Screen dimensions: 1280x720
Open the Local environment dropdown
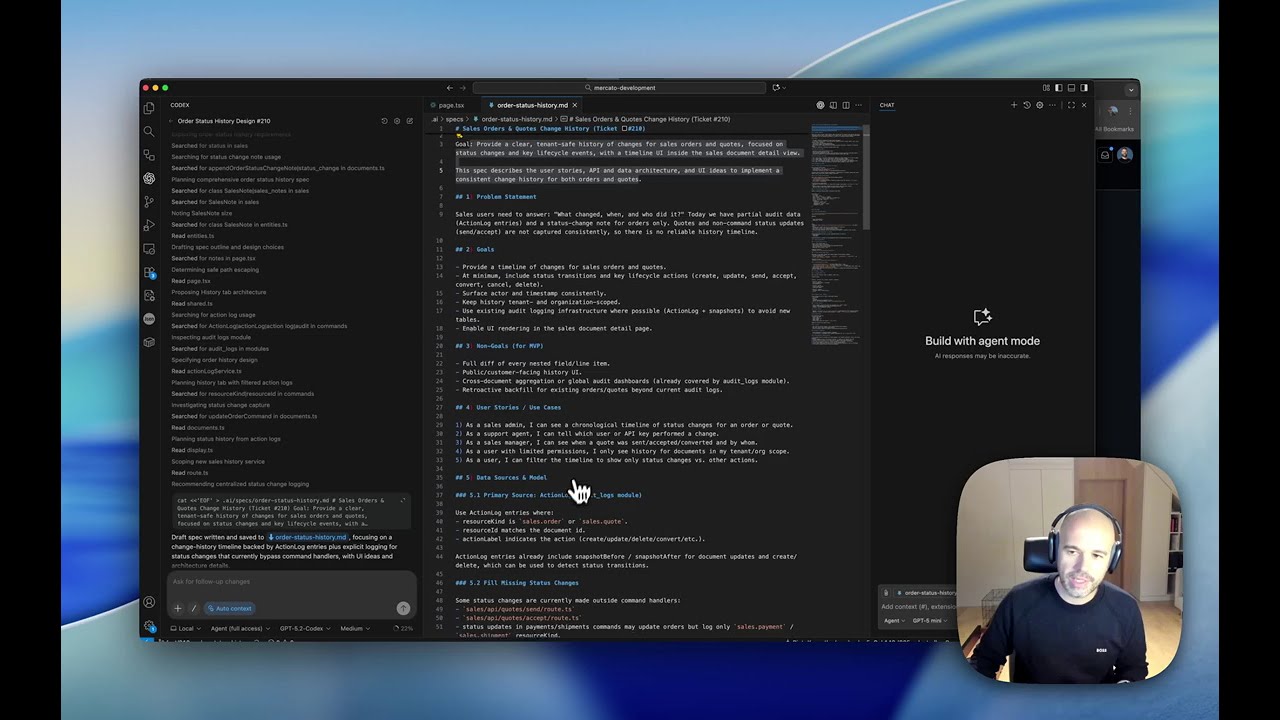tap(187, 629)
